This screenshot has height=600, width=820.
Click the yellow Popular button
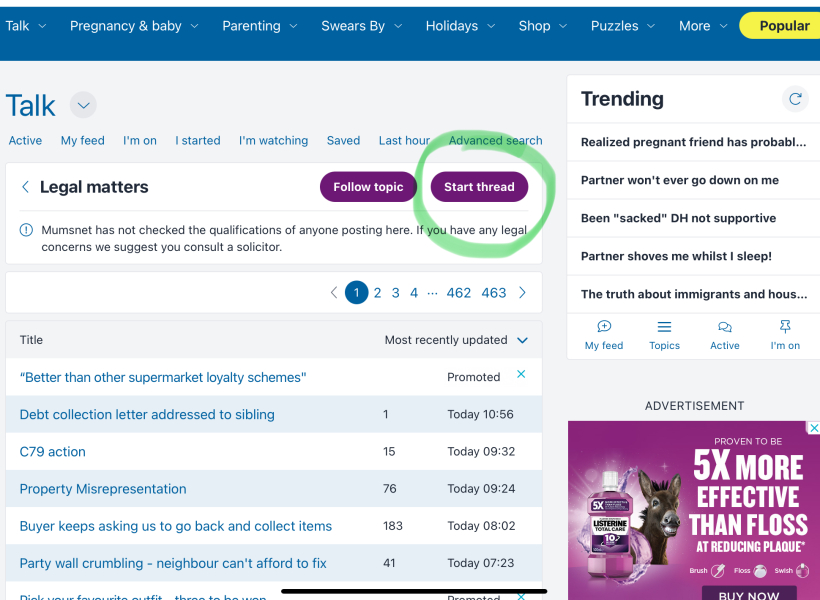point(783,26)
